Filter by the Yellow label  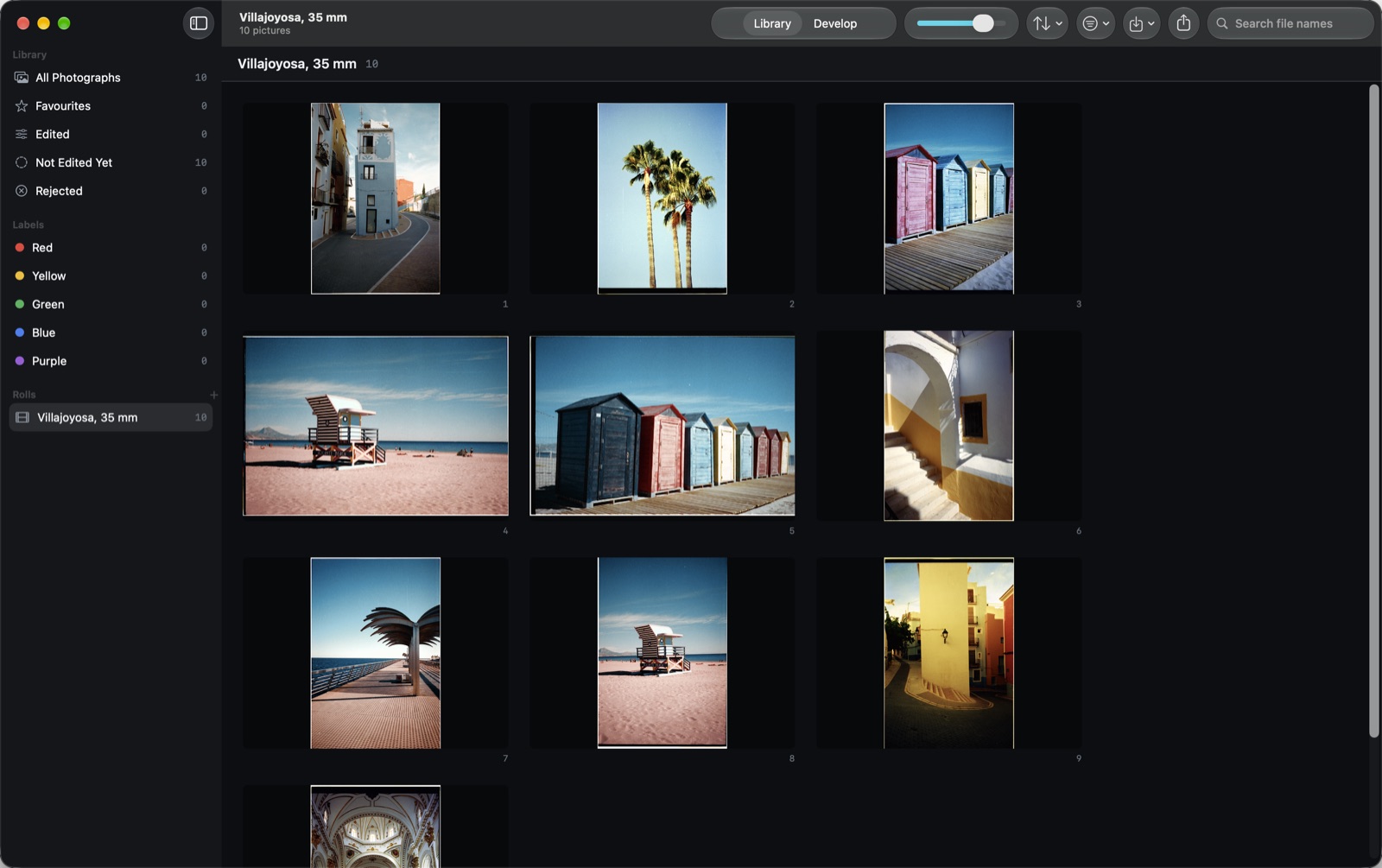click(111, 276)
